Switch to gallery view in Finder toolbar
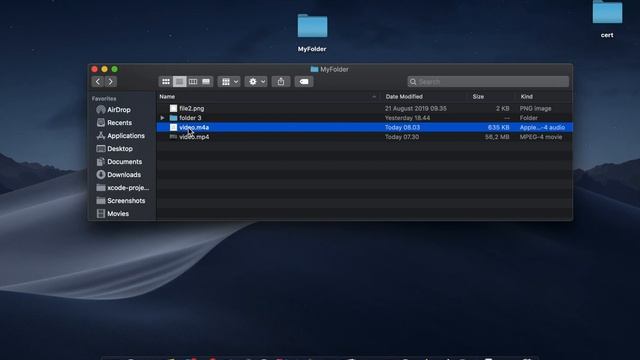Screen dimensions: 640x360 click(206, 82)
